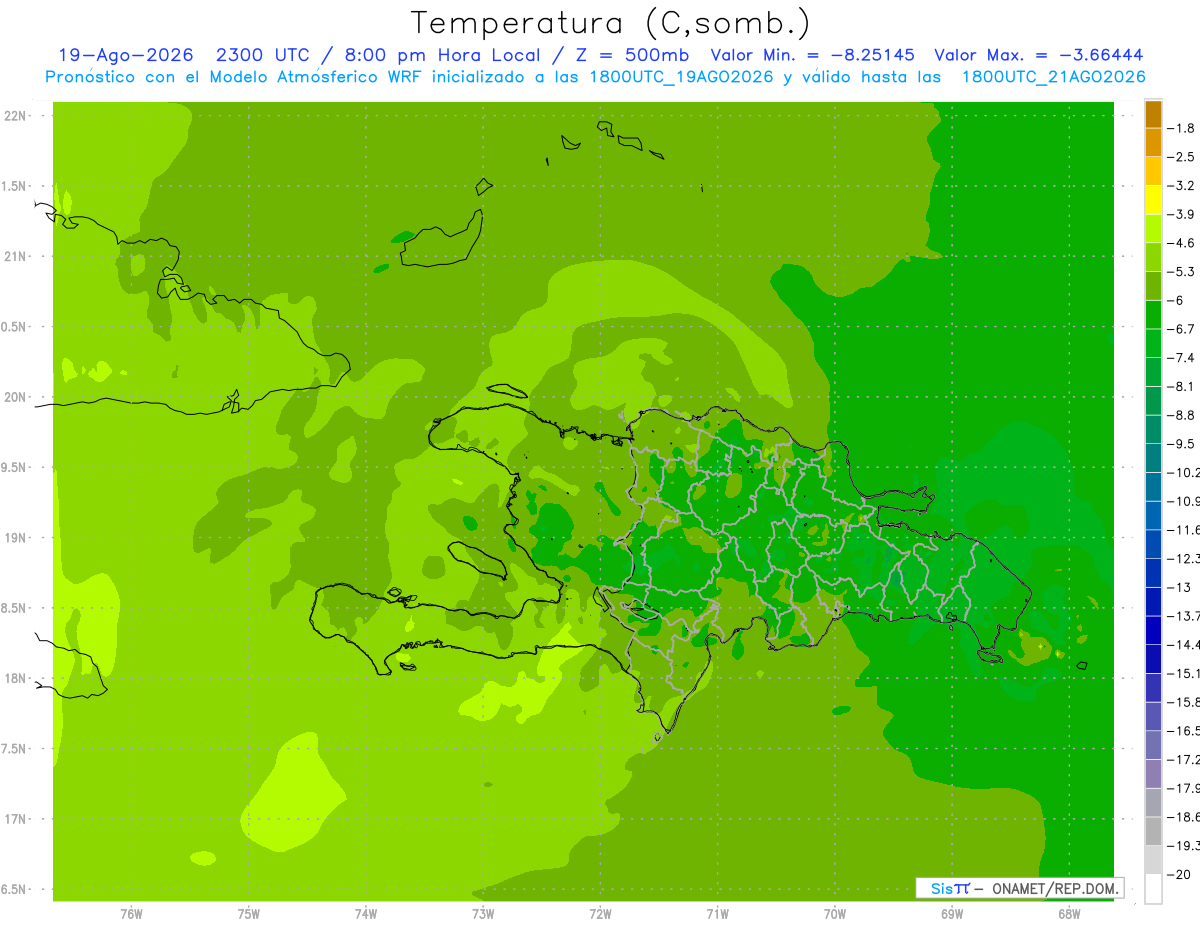Click the 20N latitude label
Viewport: 1200px width, 927px height.
(x=16, y=398)
